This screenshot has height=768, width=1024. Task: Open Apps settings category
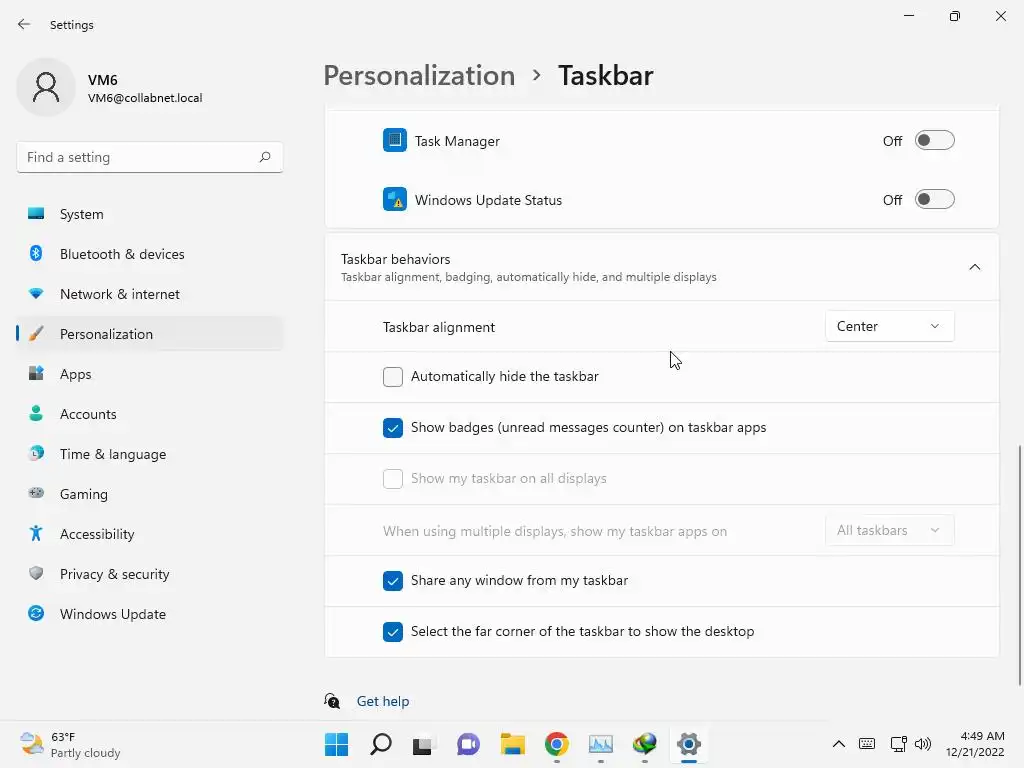[150, 374]
